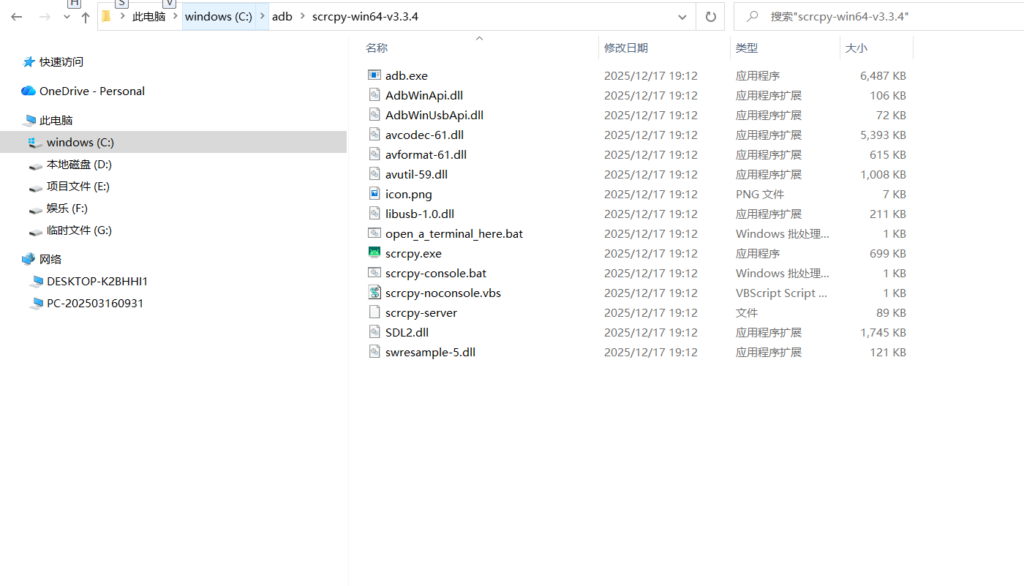Select 此电脑 in navigation tree
Screen dimensions: 1024x586
click(x=56, y=120)
